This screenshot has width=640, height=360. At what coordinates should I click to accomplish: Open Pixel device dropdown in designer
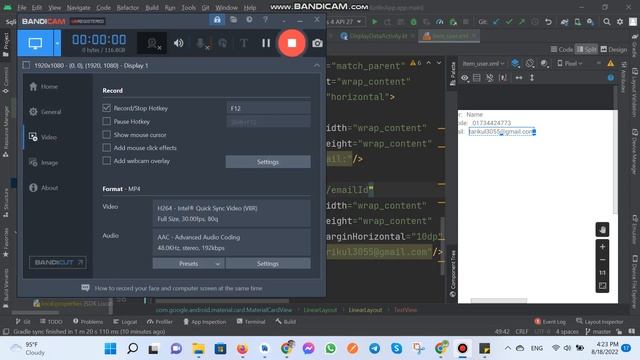click(570, 64)
